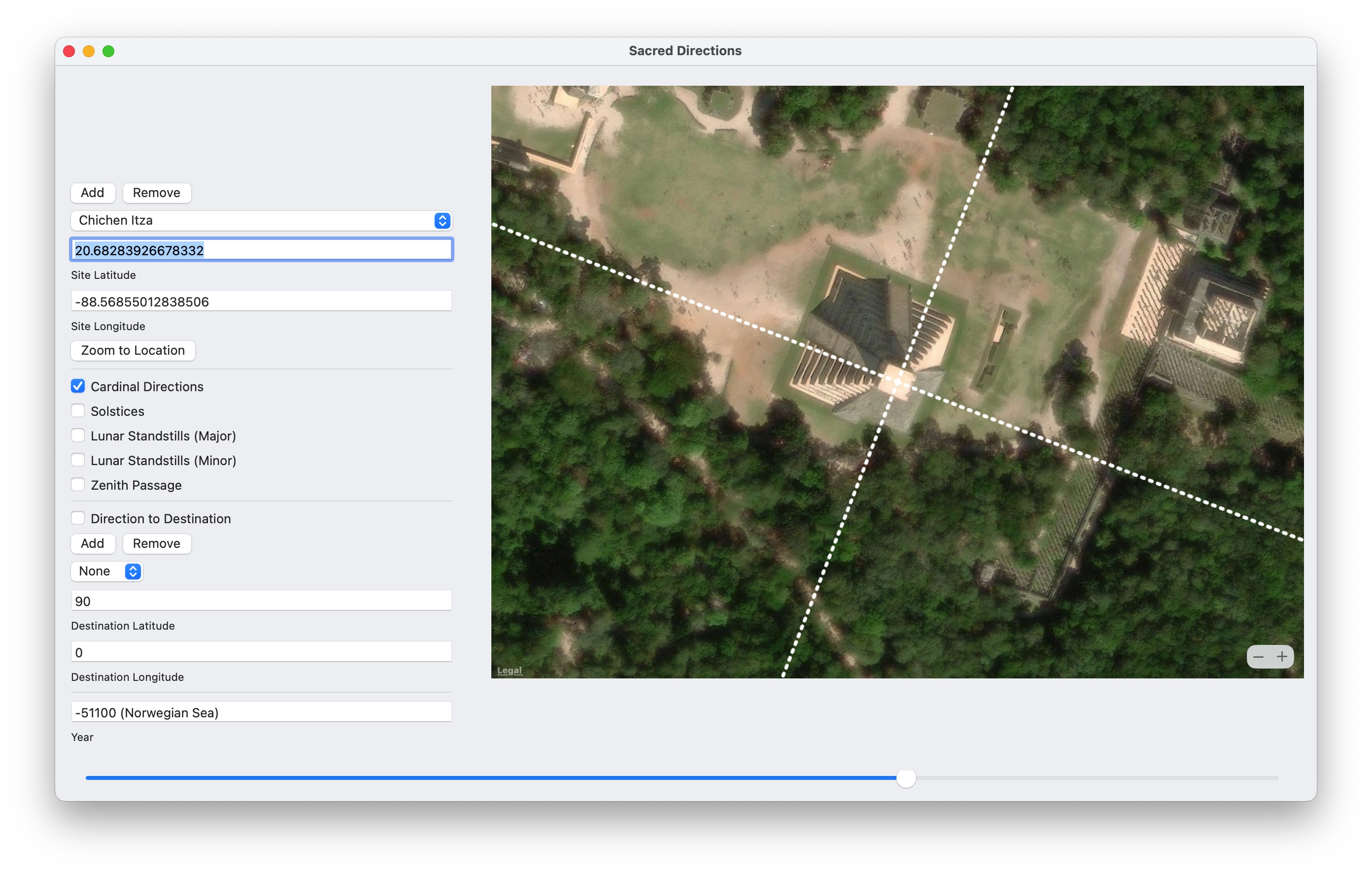Click the Site Longitude input field
Screen dimensions: 1372x874
pyautogui.click(x=261, y=301)
